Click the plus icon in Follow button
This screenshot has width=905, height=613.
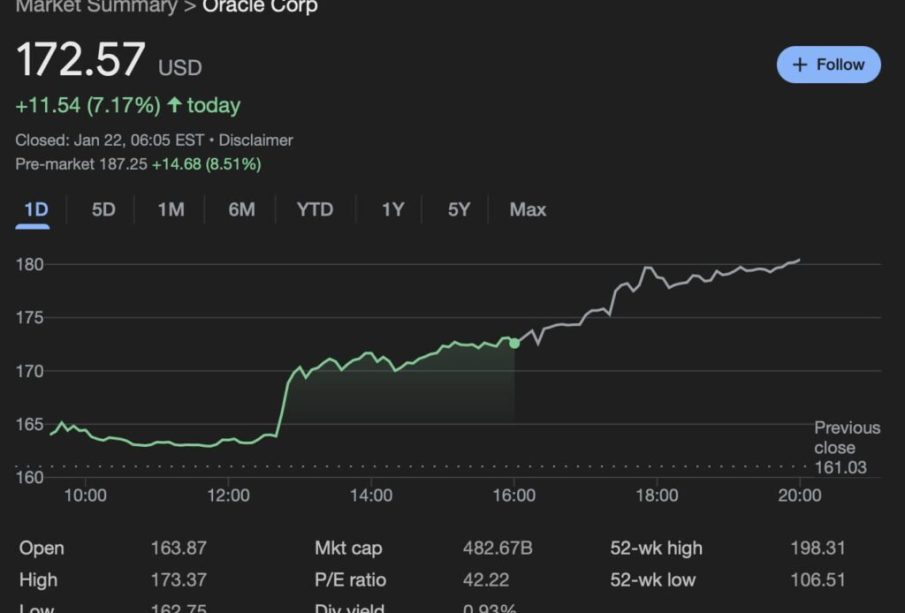[x=799, y=64]
